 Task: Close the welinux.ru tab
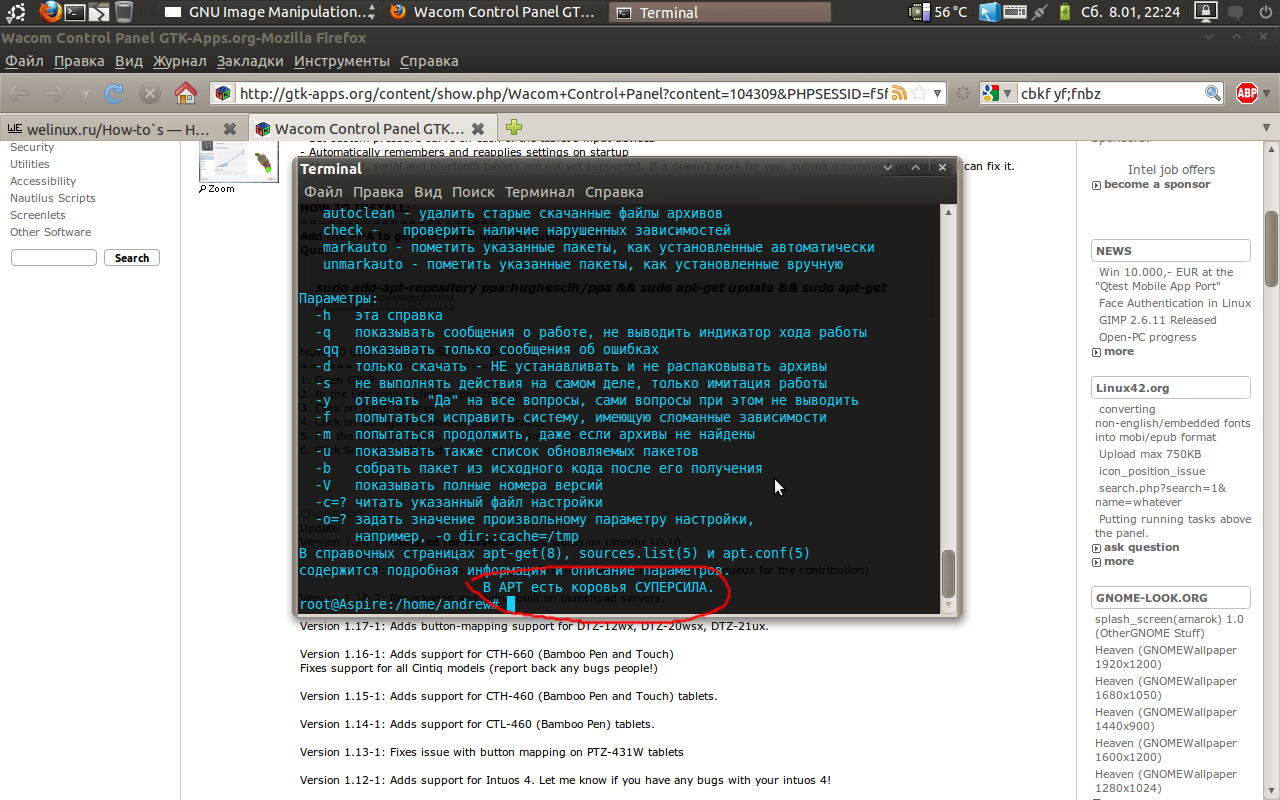pos(230,129)
